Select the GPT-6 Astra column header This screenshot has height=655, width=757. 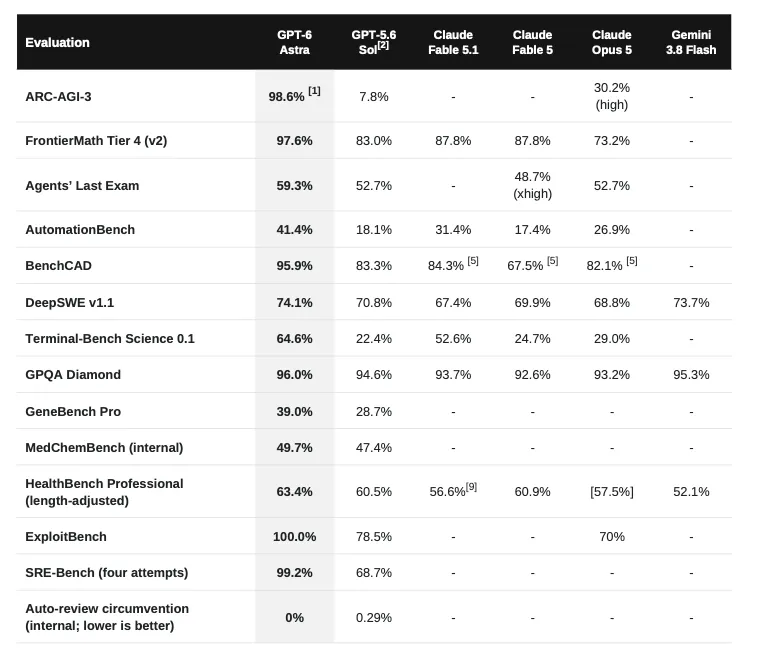pos(294,42)
